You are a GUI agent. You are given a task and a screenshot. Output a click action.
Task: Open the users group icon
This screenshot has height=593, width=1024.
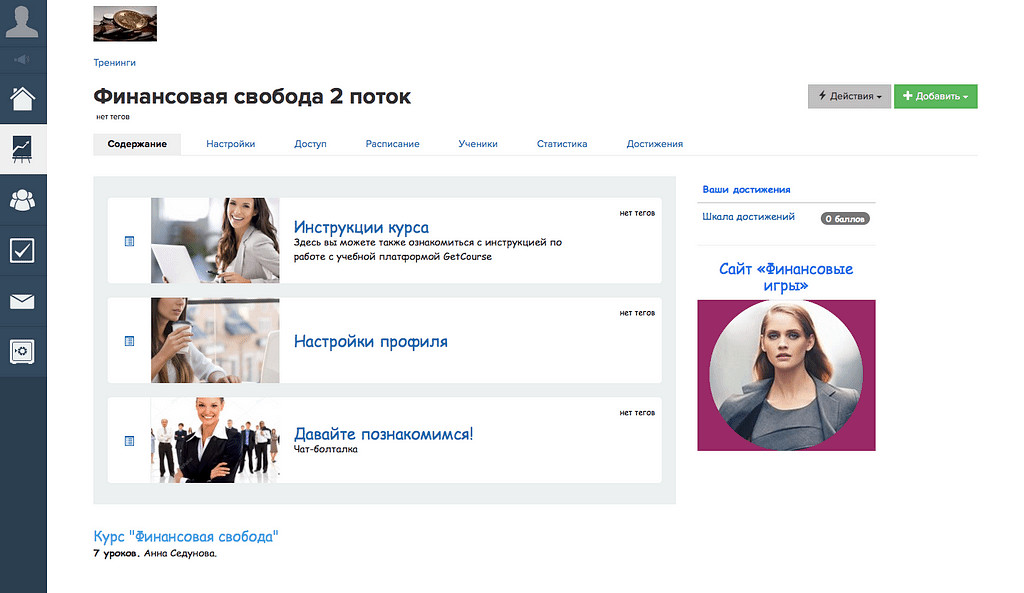click(x=22, y=200)
